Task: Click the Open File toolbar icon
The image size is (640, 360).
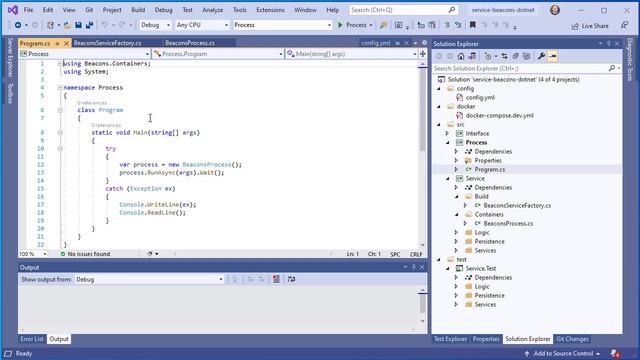Action: (x=67, y=25)
